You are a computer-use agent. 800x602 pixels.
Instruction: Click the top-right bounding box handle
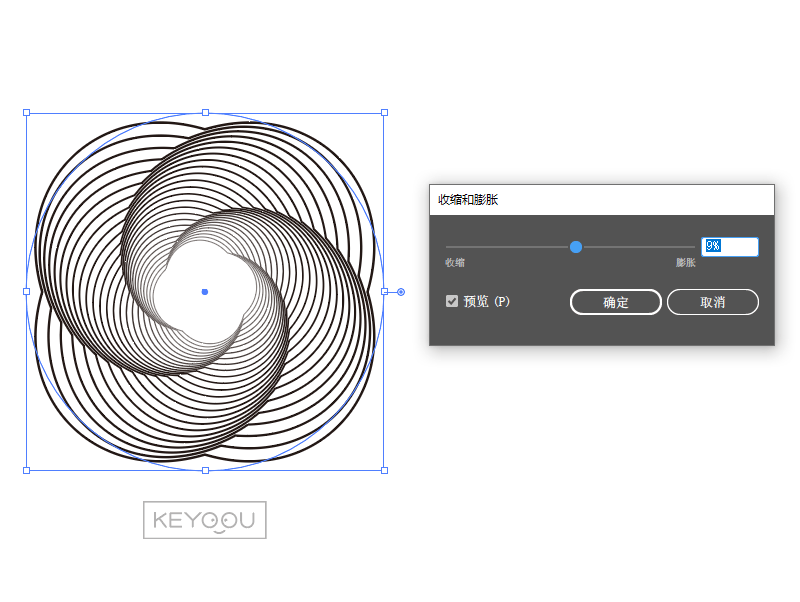pos(384,113)
